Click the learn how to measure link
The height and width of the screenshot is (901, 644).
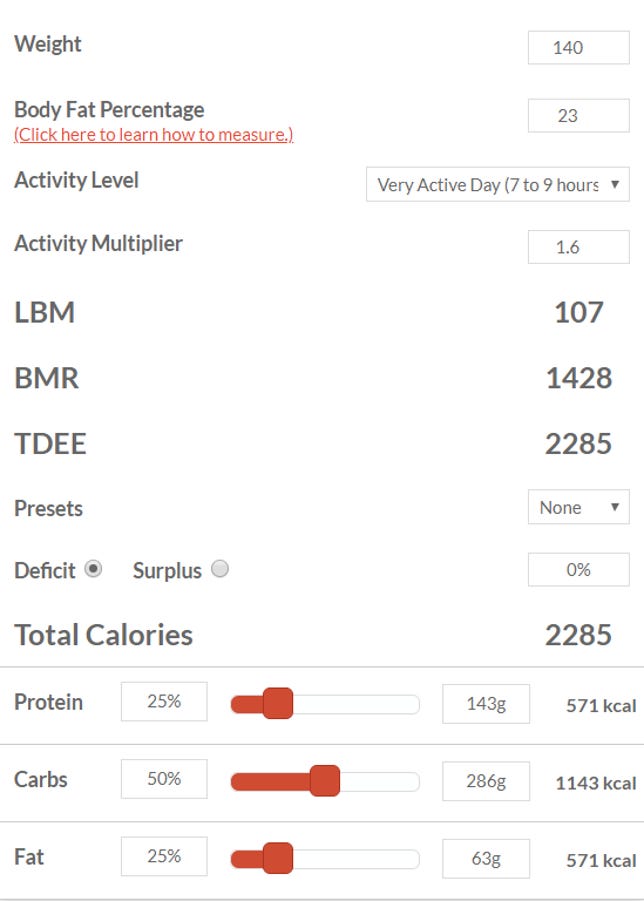153,134
